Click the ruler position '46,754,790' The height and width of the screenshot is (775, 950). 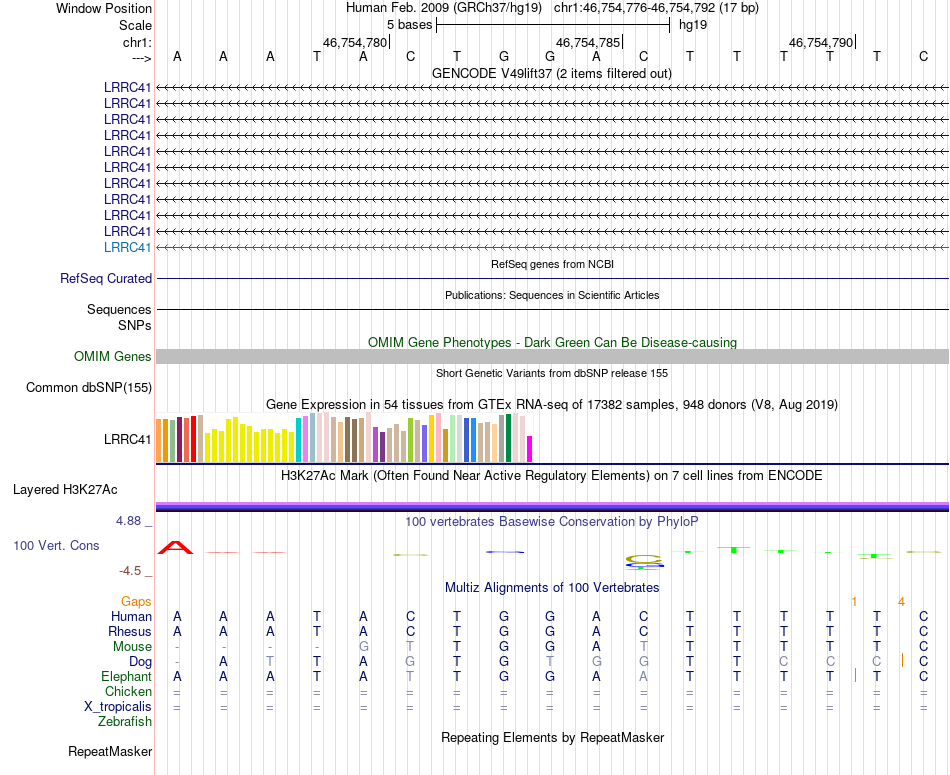pos(821,42)
